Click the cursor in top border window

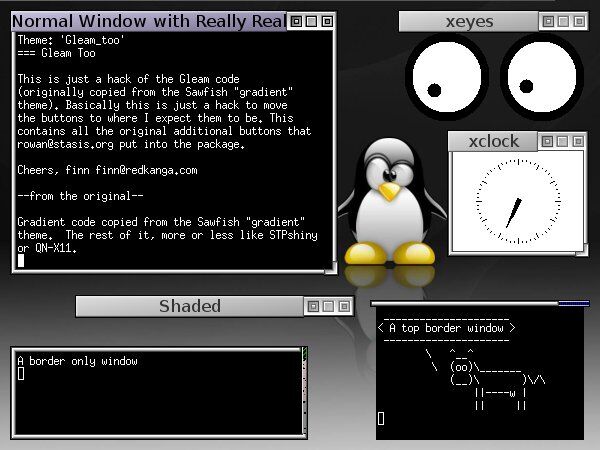click(x=381, y=418)
